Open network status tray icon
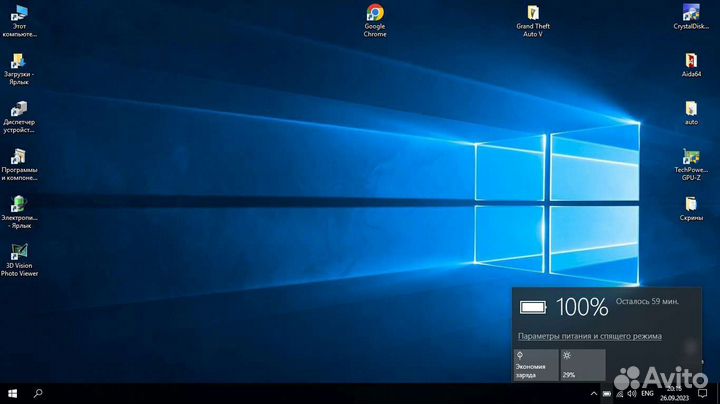Viewport: 720px width, 404px height. pyautogui.click(x=620, y=393)
